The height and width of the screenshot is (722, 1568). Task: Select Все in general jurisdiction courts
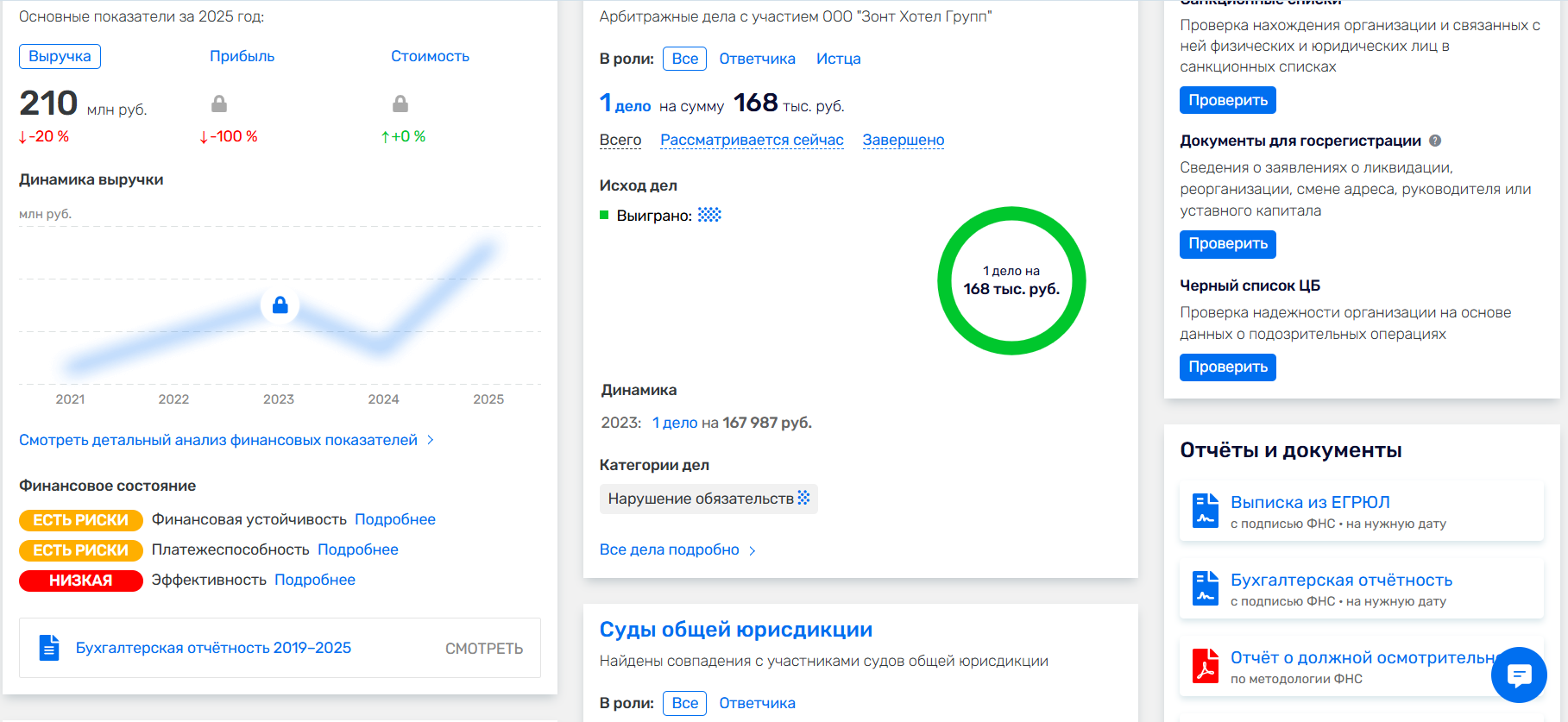pyautogui.click(x=685, y=703)
